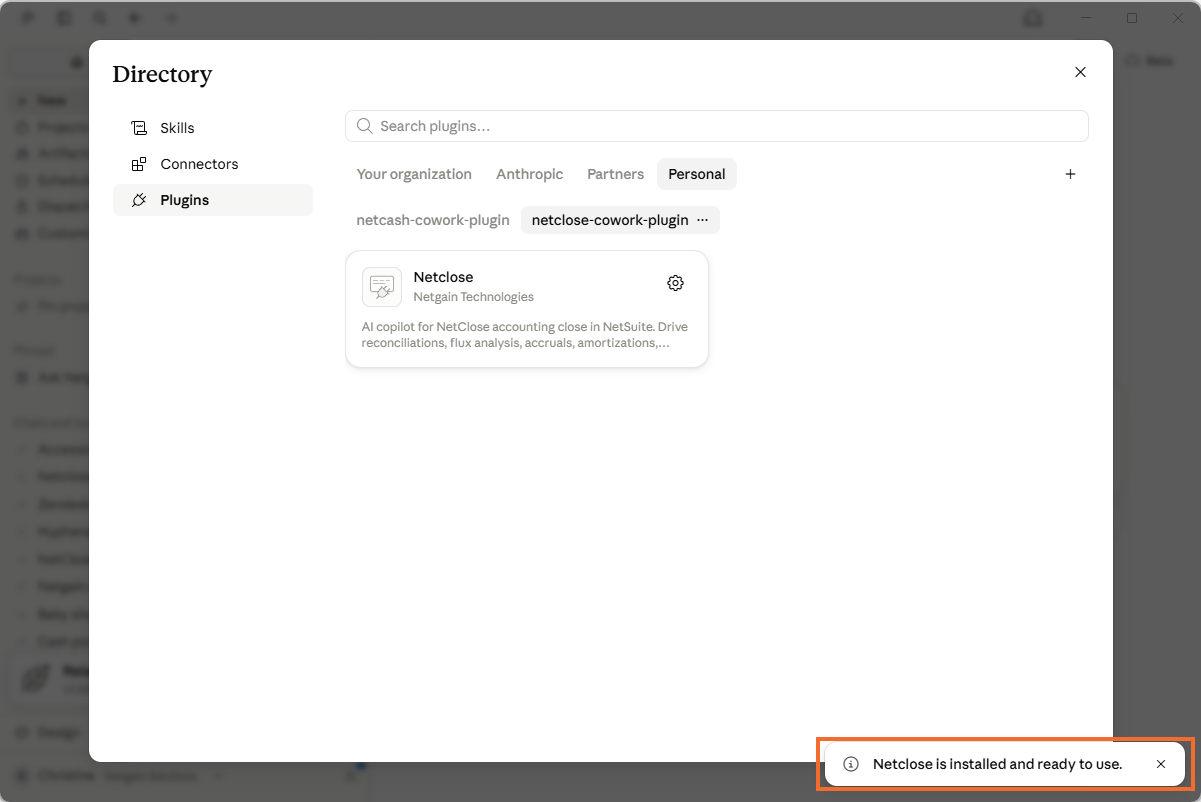The width and height of the screenshot is (1201, 802).
Task: Switch to the Anthropic tab
Action: tap(529, 174)
